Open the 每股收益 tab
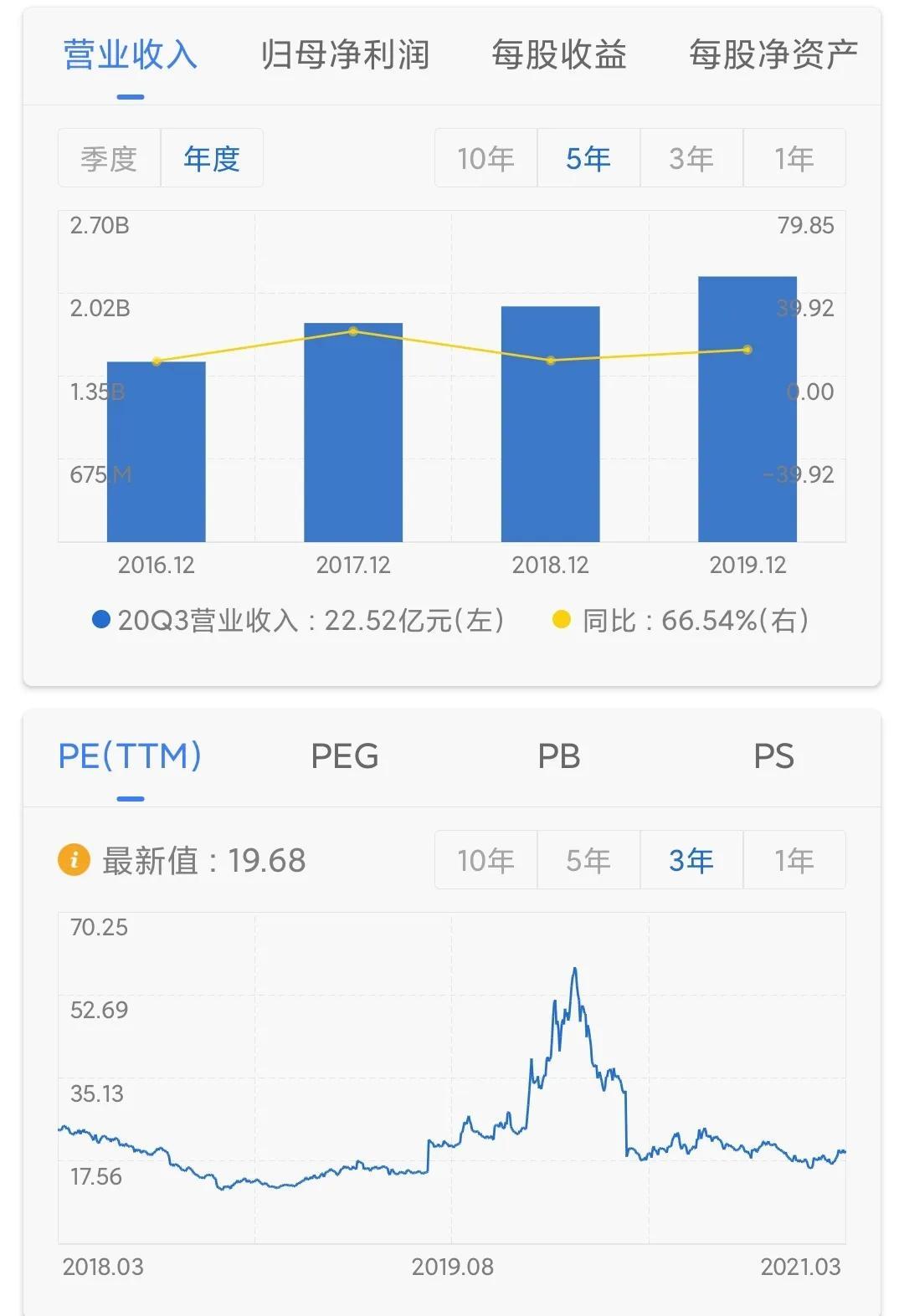 (558, 55)
